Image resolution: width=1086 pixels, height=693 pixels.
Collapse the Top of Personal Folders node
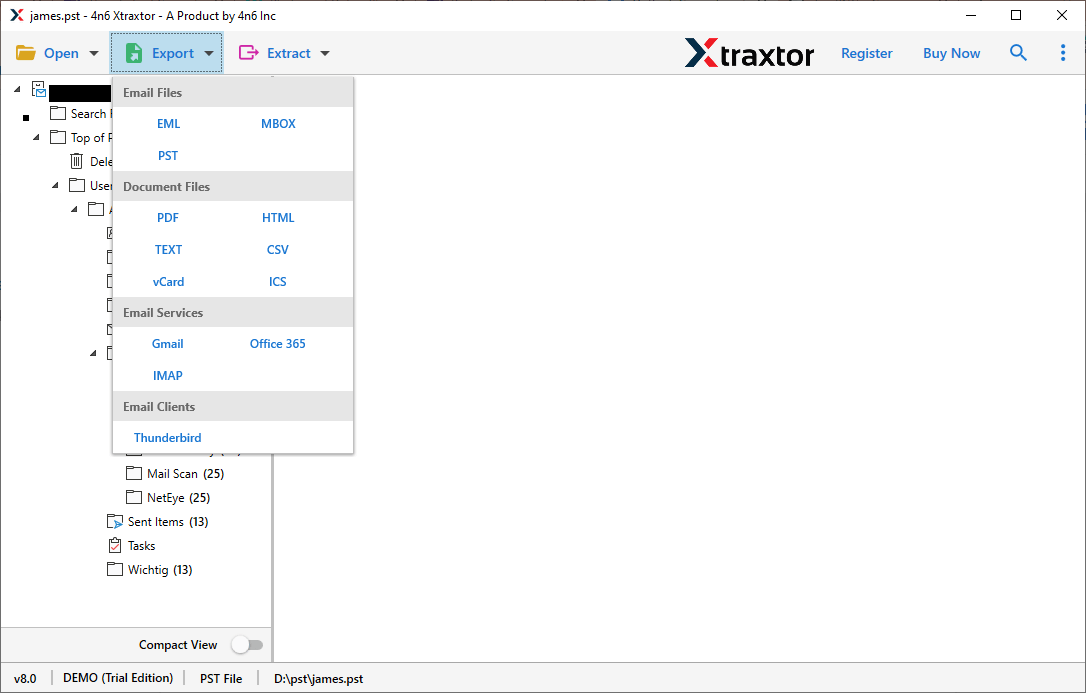click(35, 137)
